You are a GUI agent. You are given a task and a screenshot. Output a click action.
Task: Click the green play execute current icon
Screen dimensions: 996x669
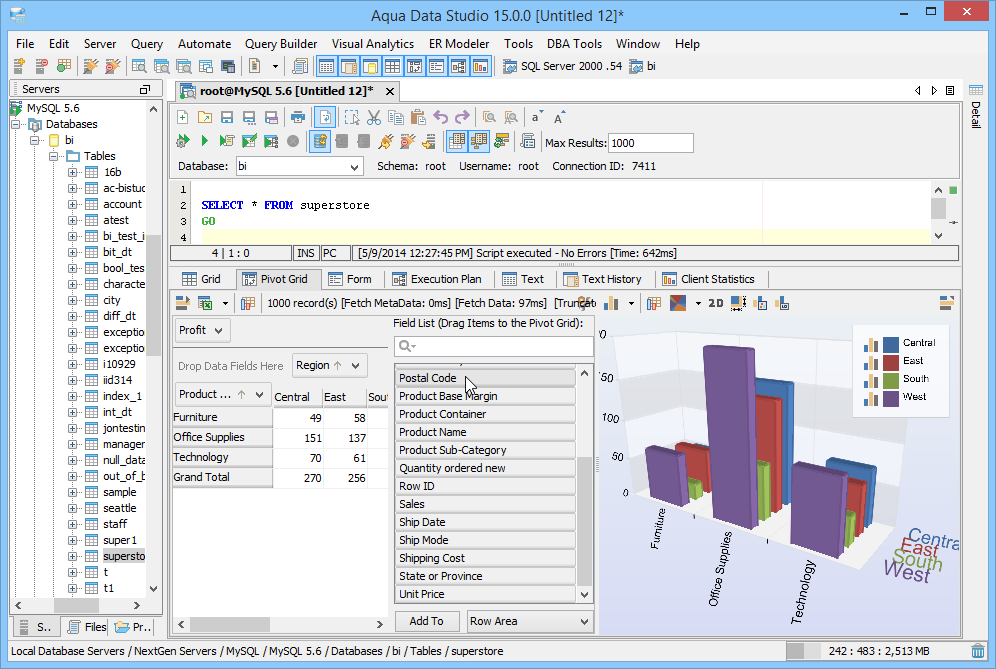point(205,141)
